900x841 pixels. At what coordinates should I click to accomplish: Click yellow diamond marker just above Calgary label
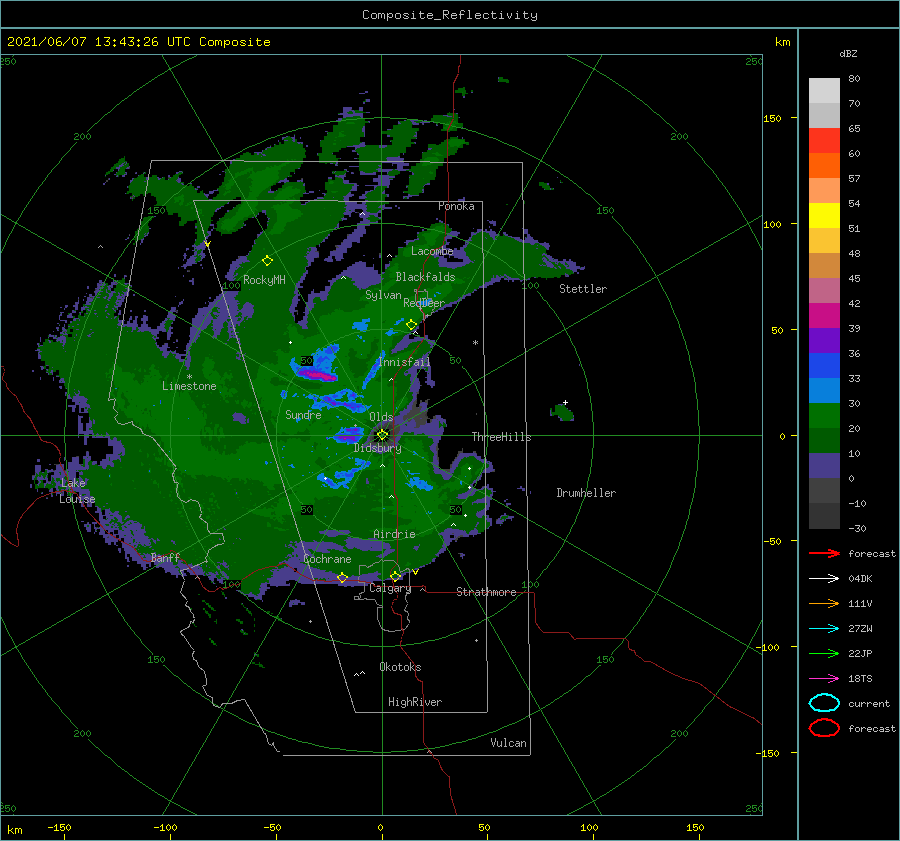pyautogui.click(x=395, y=576)
